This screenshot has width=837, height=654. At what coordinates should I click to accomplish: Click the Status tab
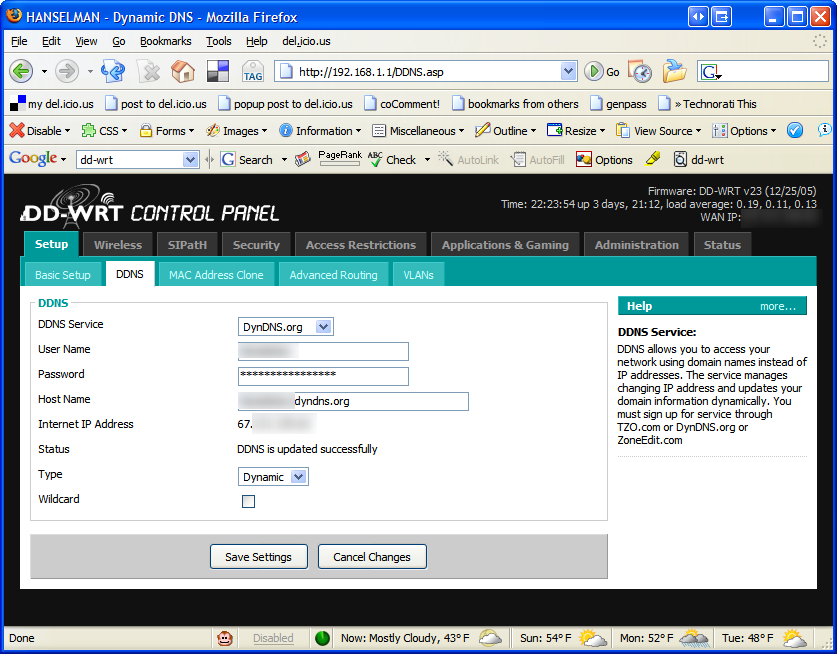[722, 245]
